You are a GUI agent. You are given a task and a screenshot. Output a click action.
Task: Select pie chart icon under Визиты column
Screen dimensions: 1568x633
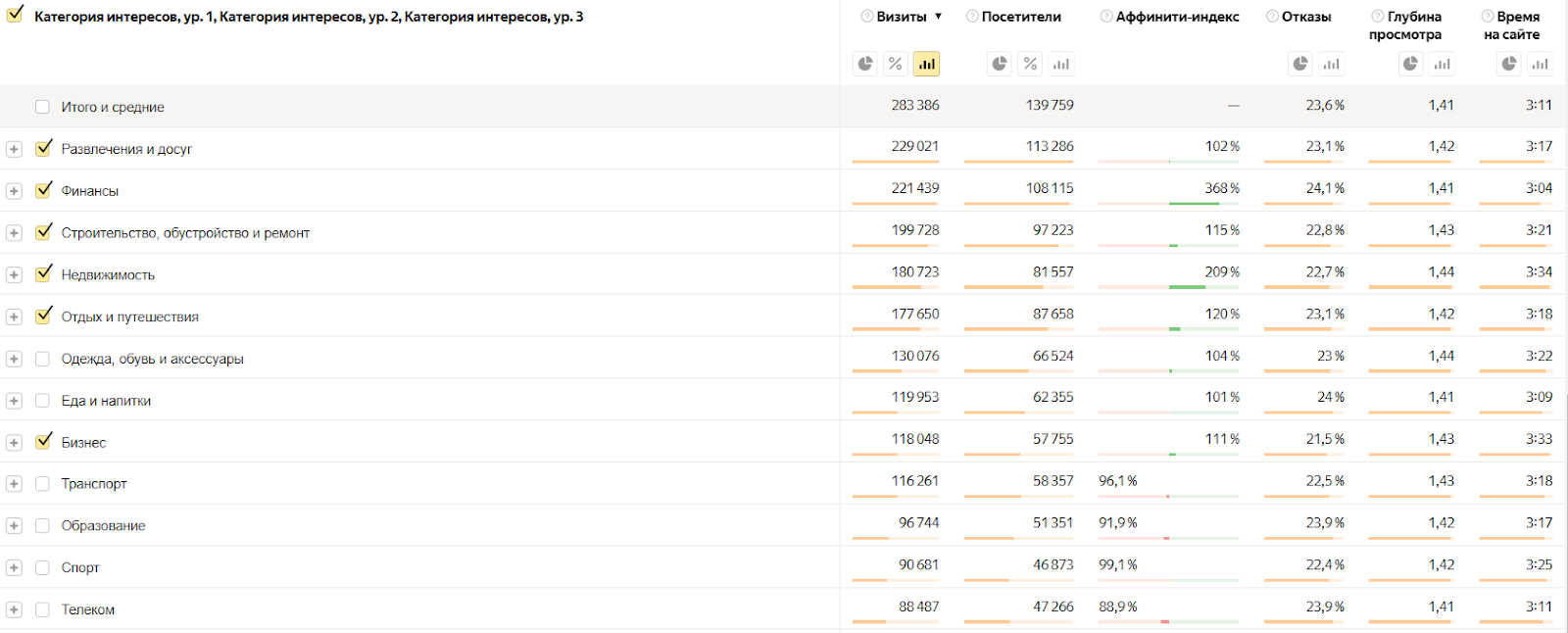point(865,64)
